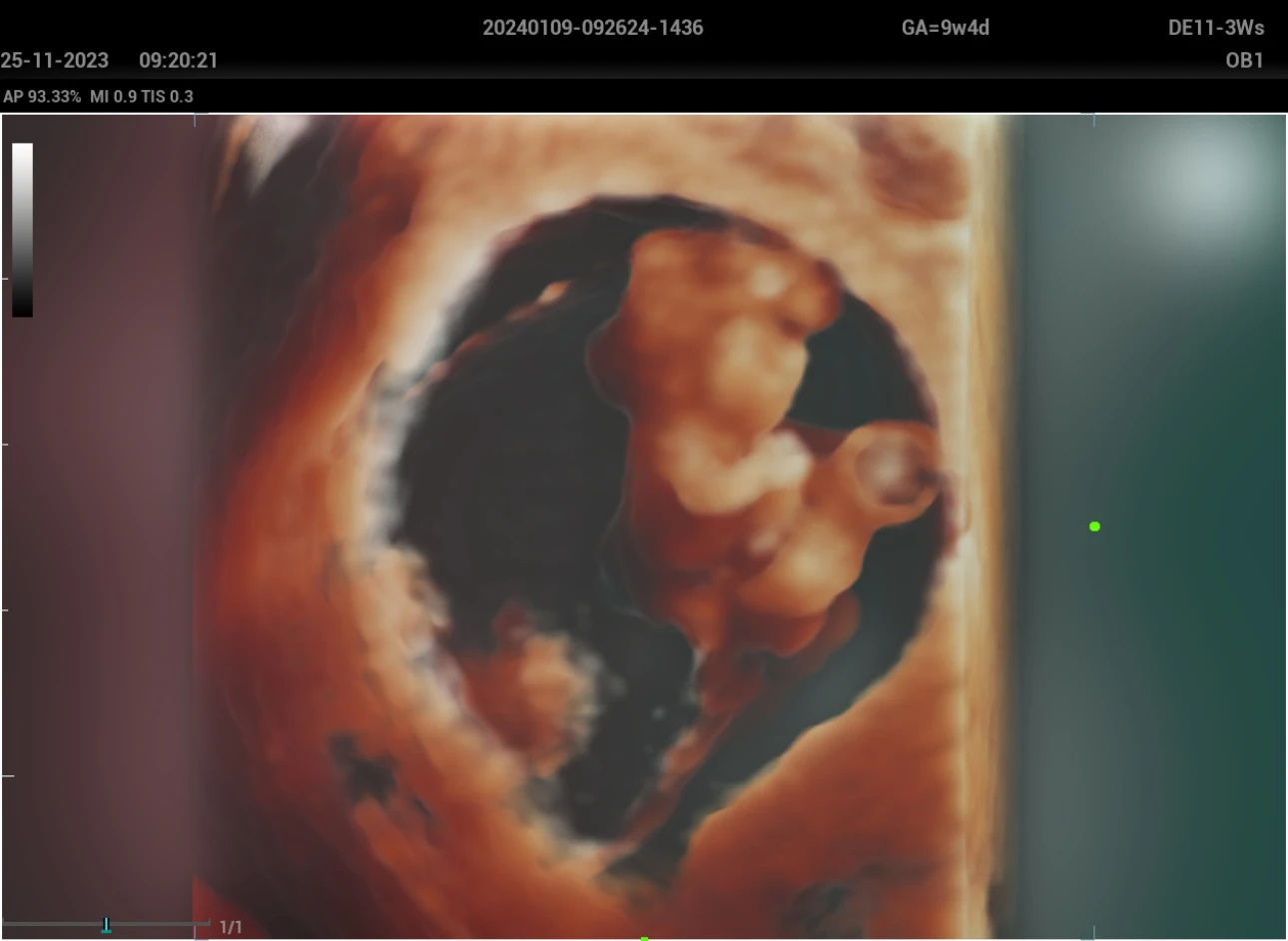The height and width of the screenshot is (941, 1288).
Task: Click the OB1 preset label
Action: tap(1245, 60)
